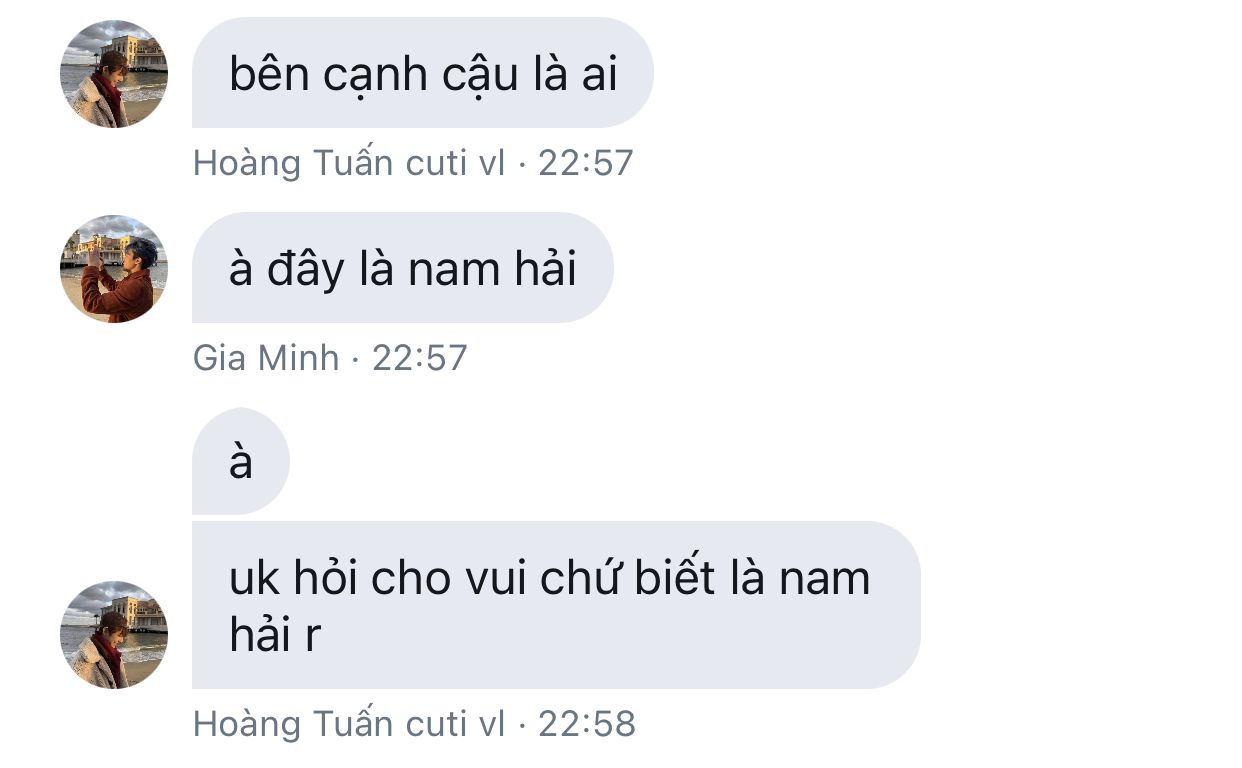Tap the 22:58 timestamp
The image size is (1242, 768).
(587, 724)
